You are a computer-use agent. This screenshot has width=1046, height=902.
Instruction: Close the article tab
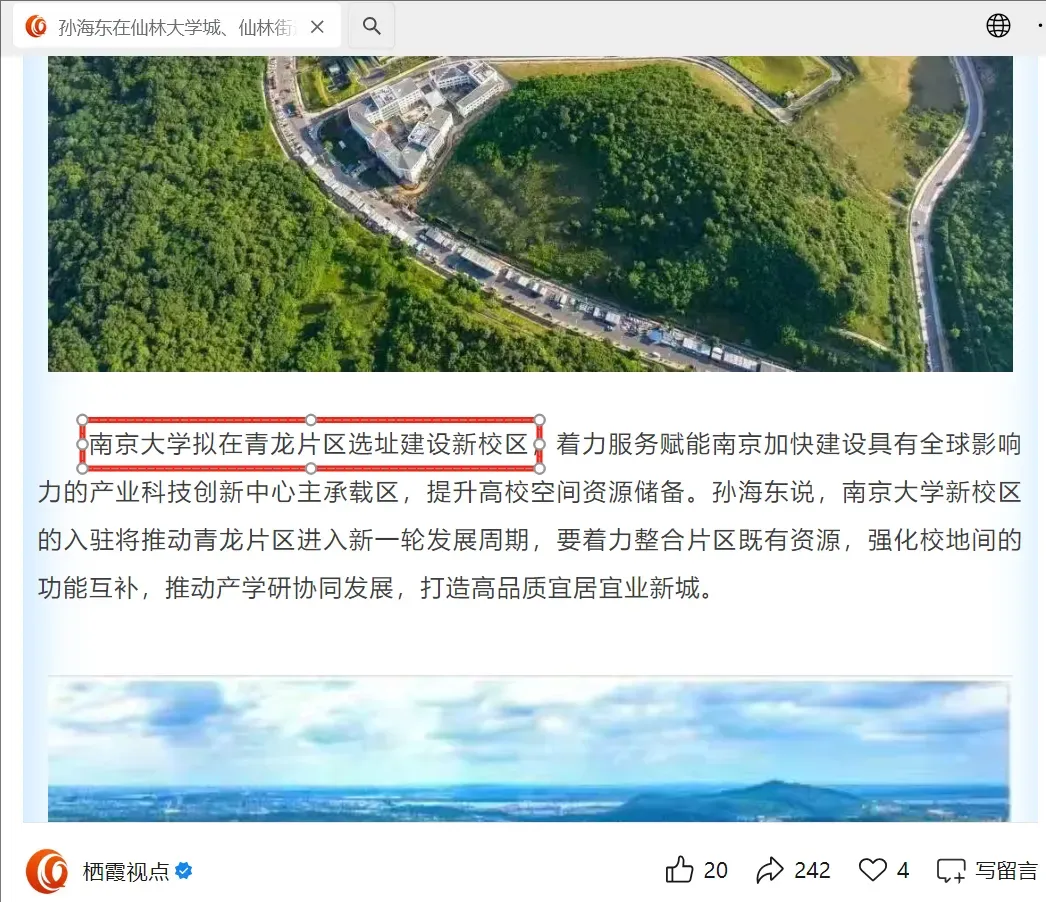[x=318, y=27]
